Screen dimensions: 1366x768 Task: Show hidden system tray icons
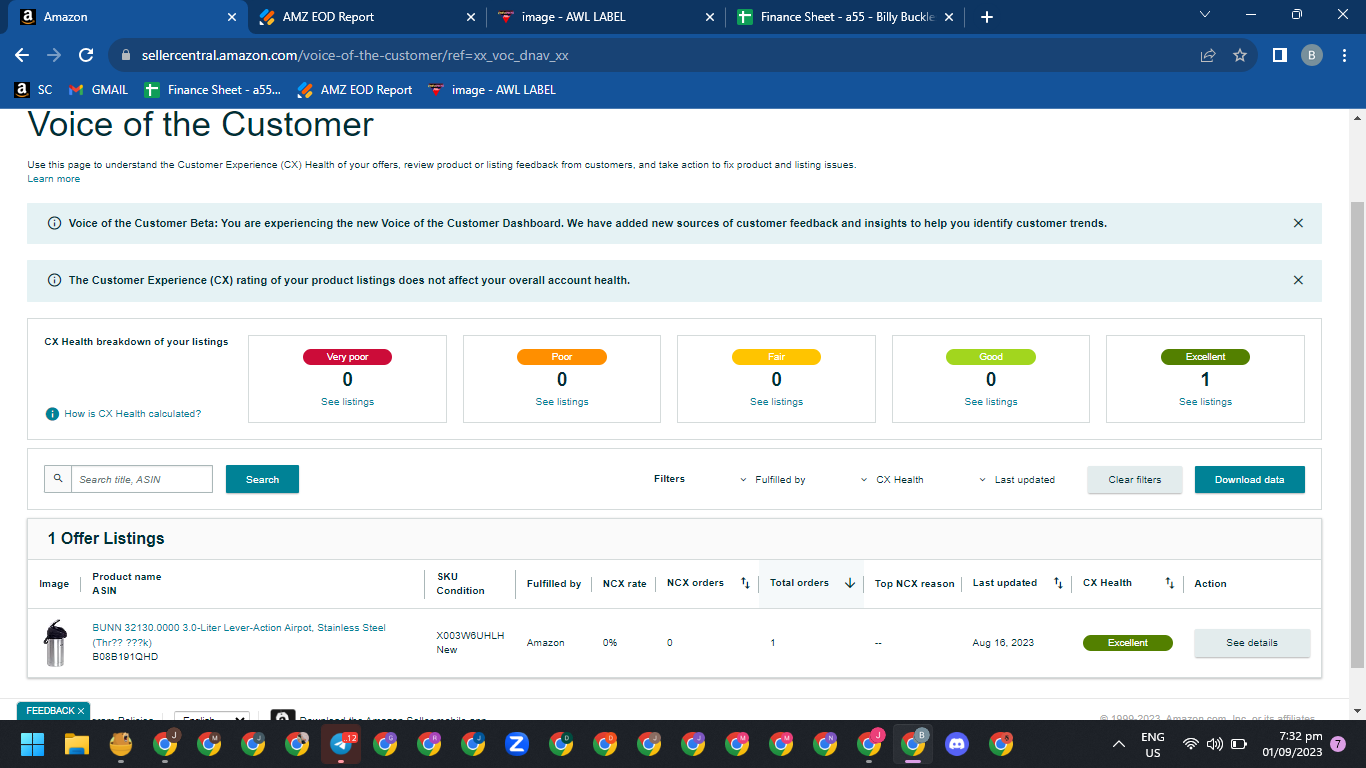pyautogui.click(x=1119, y=744)
